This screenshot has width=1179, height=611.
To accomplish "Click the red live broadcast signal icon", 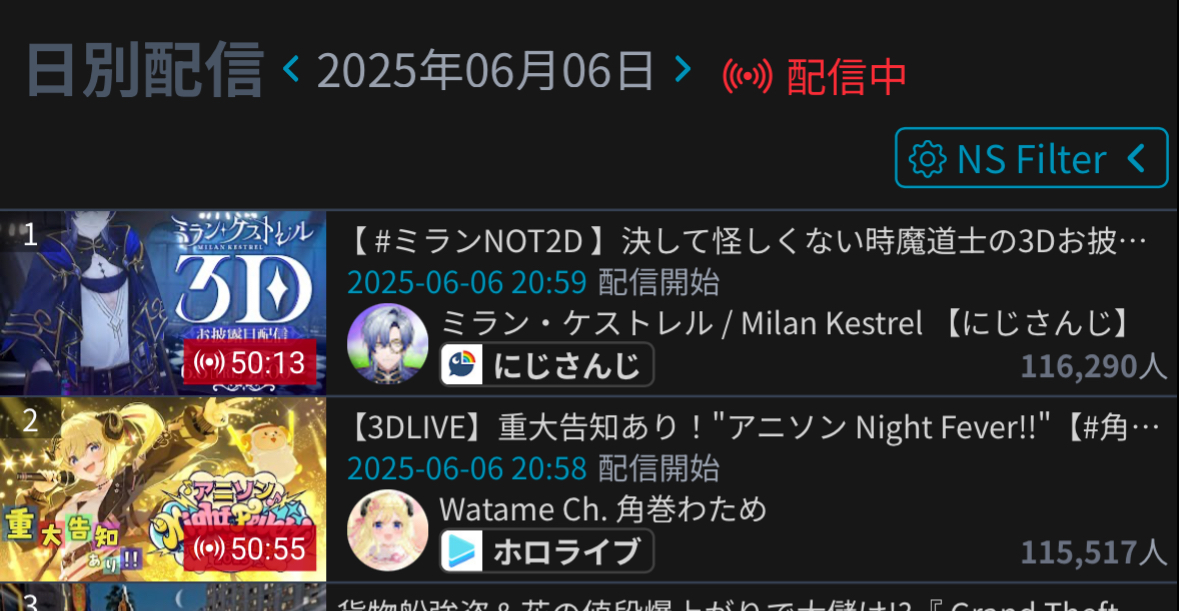I will [x=747, y=76].
